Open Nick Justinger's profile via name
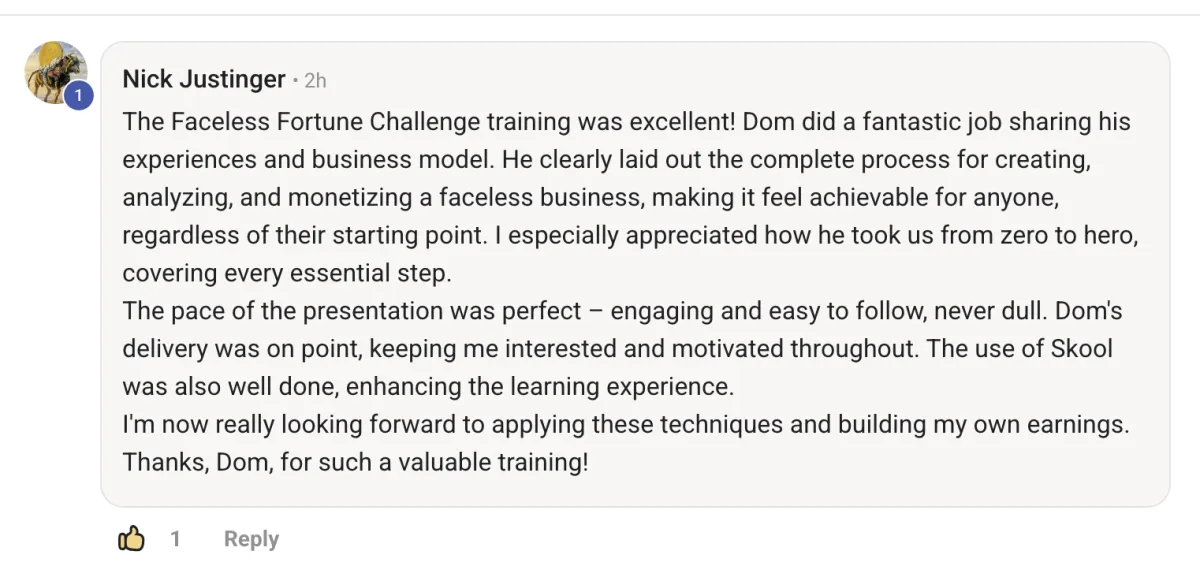Image resolution: width=1200 pixels, height=566 pixels. tap(204, 79)
